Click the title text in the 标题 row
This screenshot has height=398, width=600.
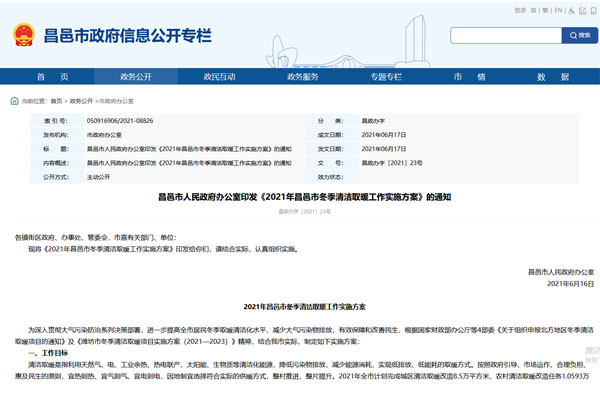(x=189, y=149)
